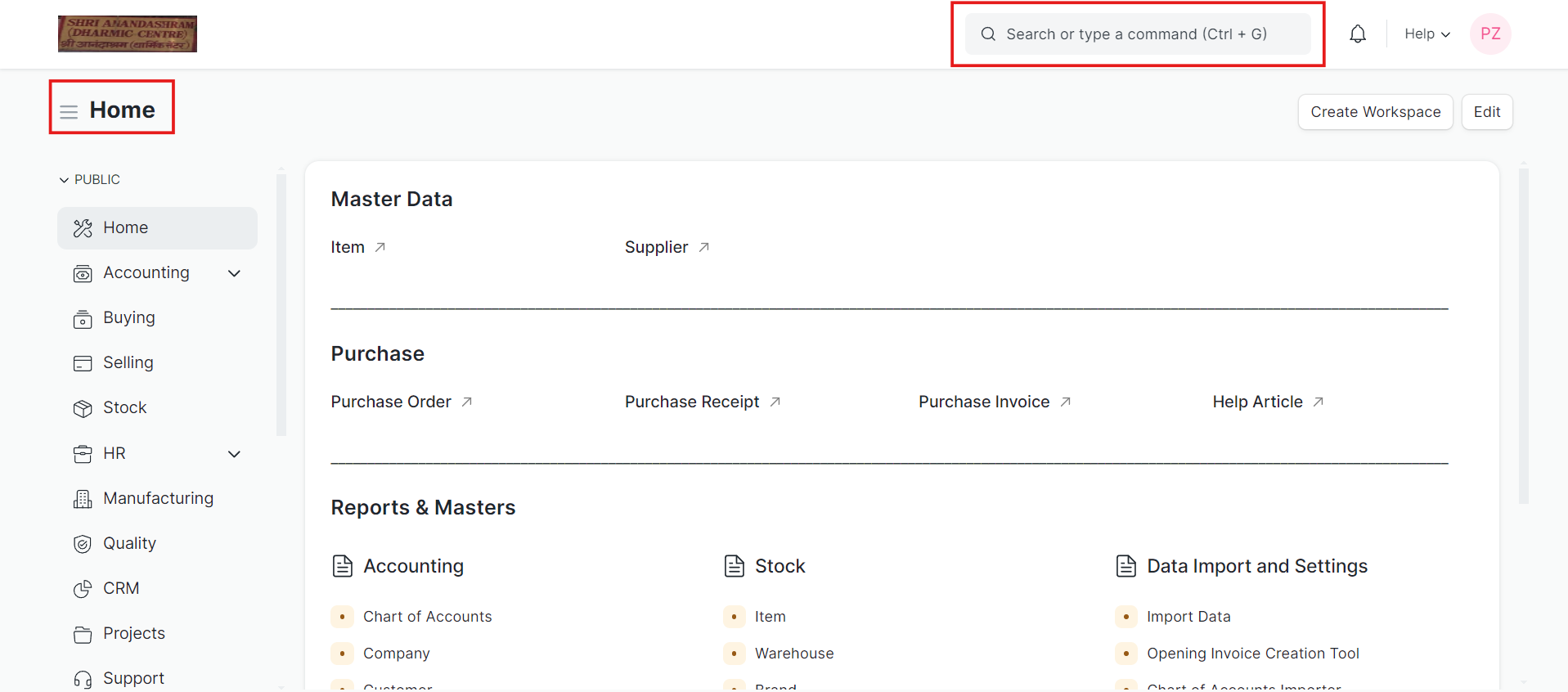Open the Help dropdown menu
Image resolution: width=1568 pixels, height=692 pixels.
click(1427, 34)
